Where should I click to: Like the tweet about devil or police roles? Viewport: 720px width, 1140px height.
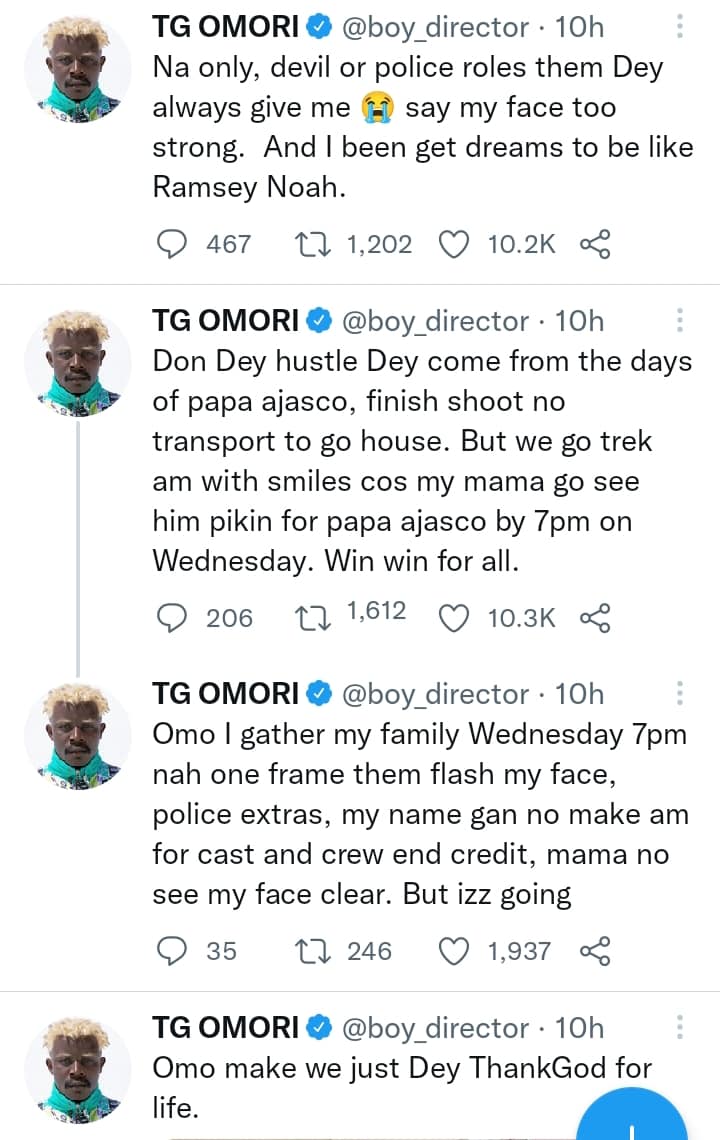point(454,244)
